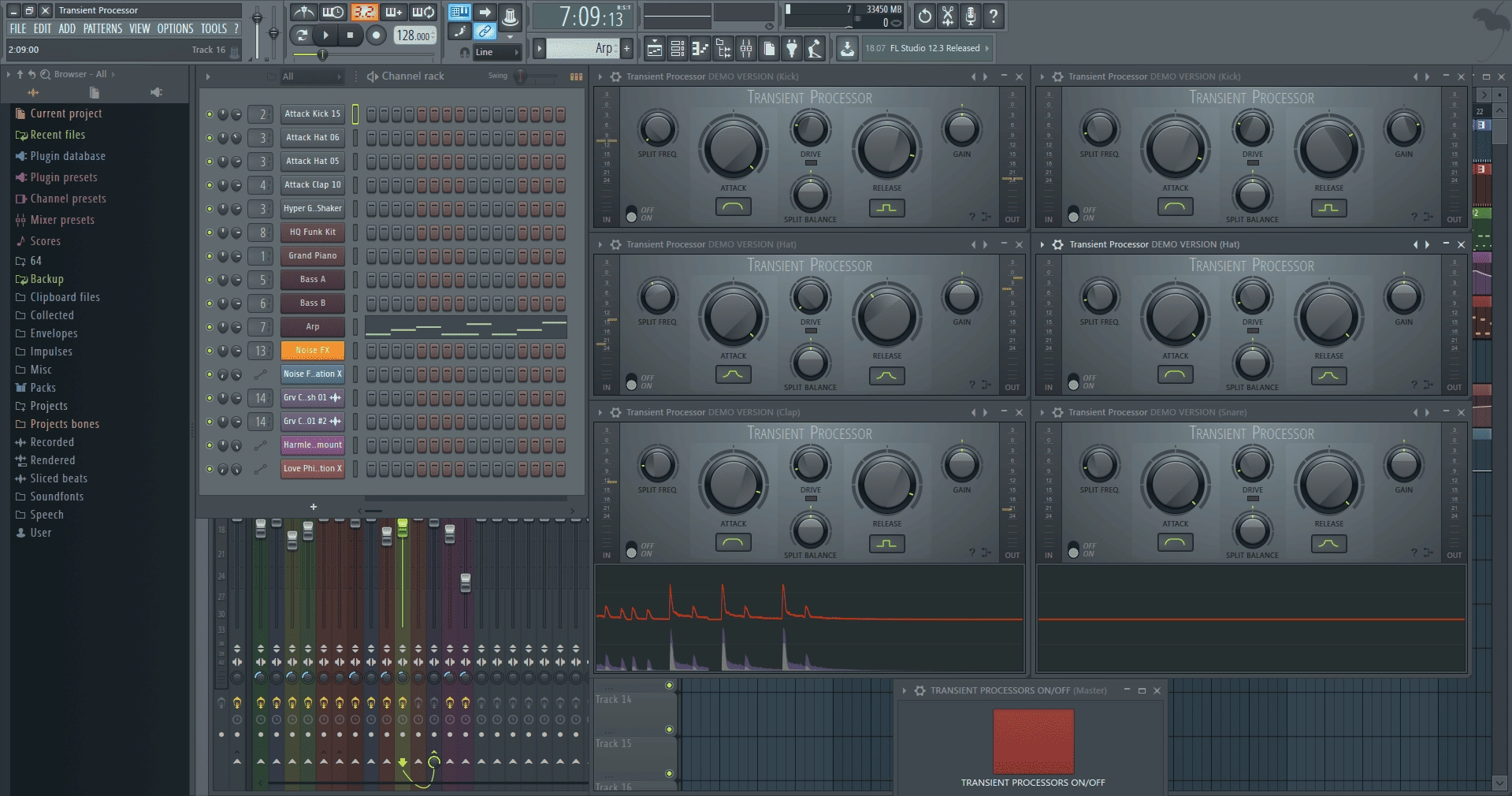Enable wait for input before recording

pos(333,13)
